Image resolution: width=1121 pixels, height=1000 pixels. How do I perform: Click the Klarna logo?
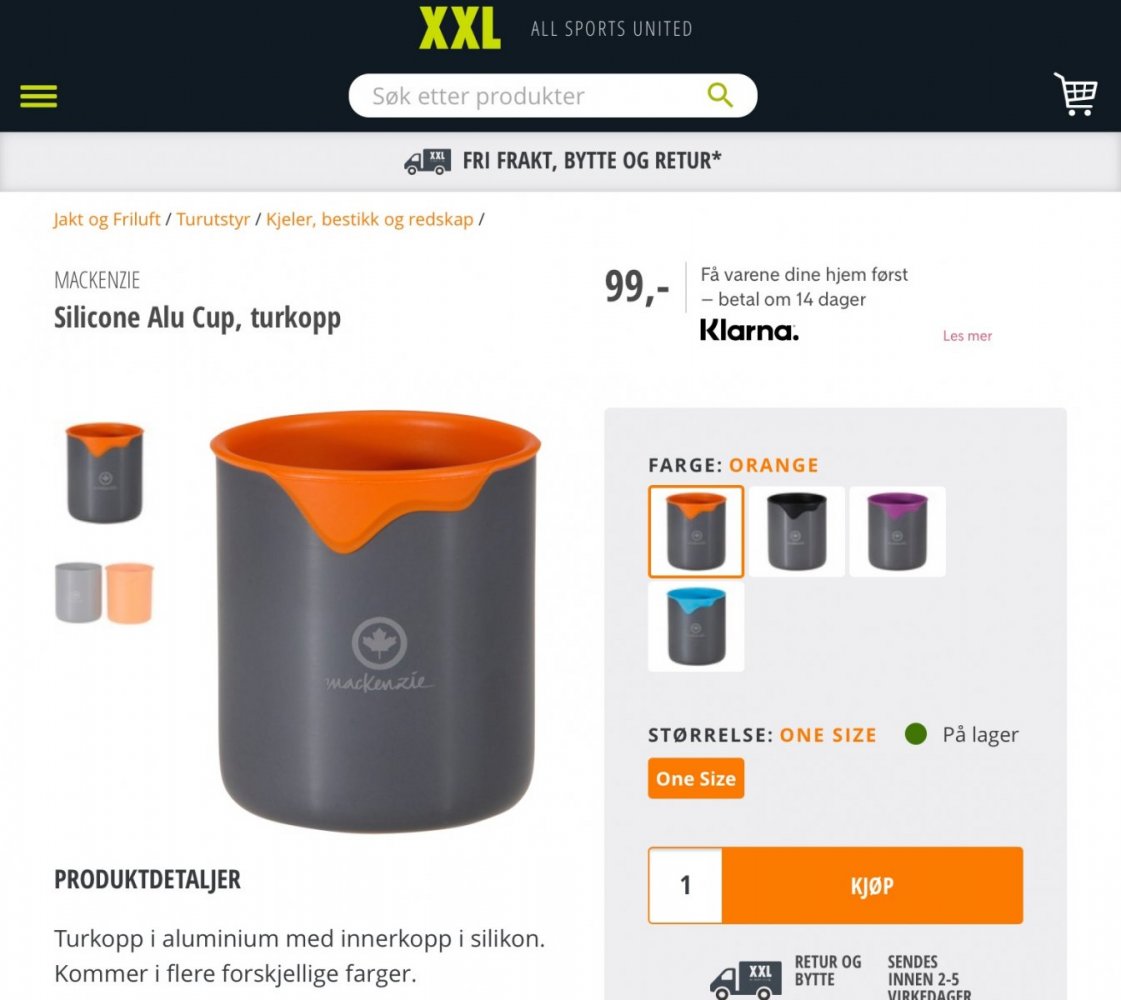749,330
